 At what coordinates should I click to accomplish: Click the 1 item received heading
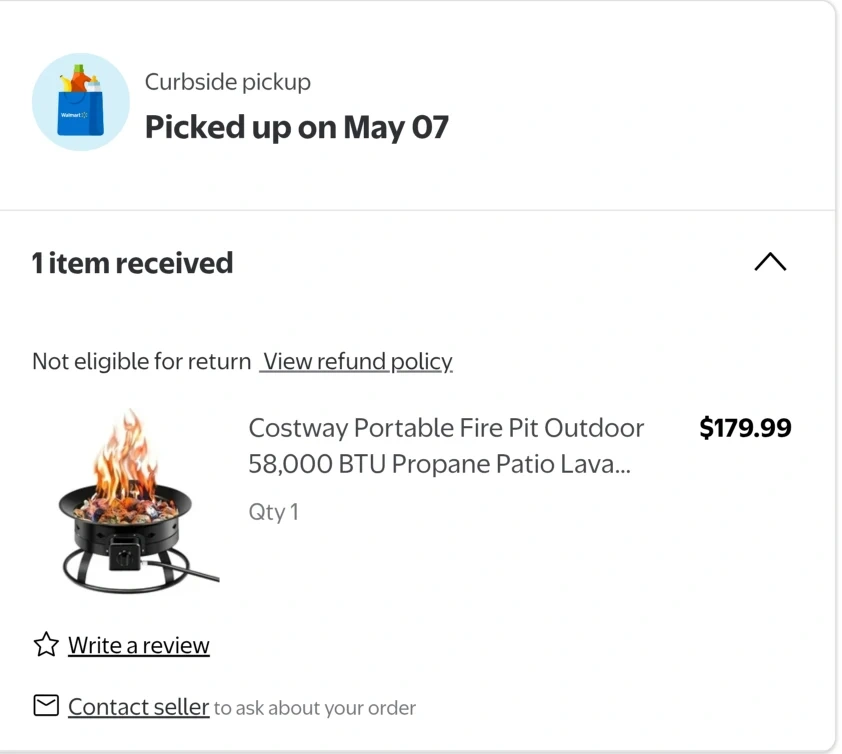tap(133, 263)
